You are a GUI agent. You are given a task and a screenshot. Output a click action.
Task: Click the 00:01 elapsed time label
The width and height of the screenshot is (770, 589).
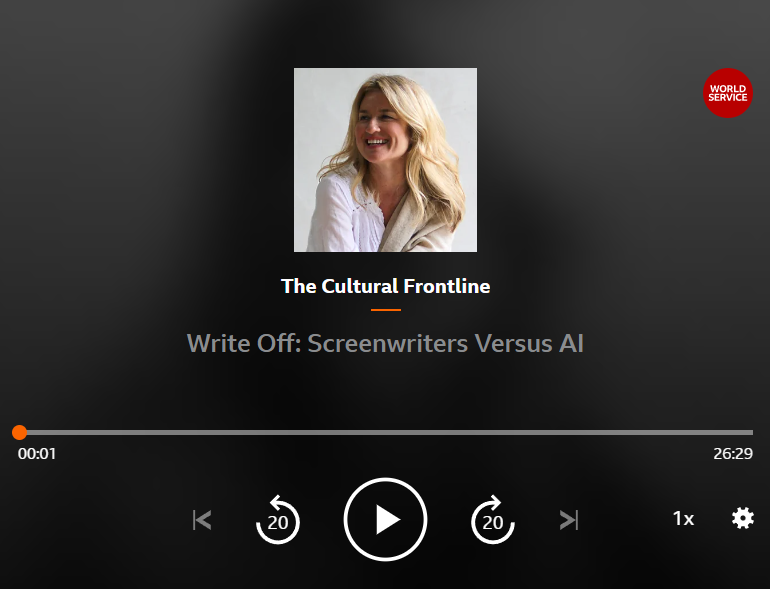pos(37,453)
